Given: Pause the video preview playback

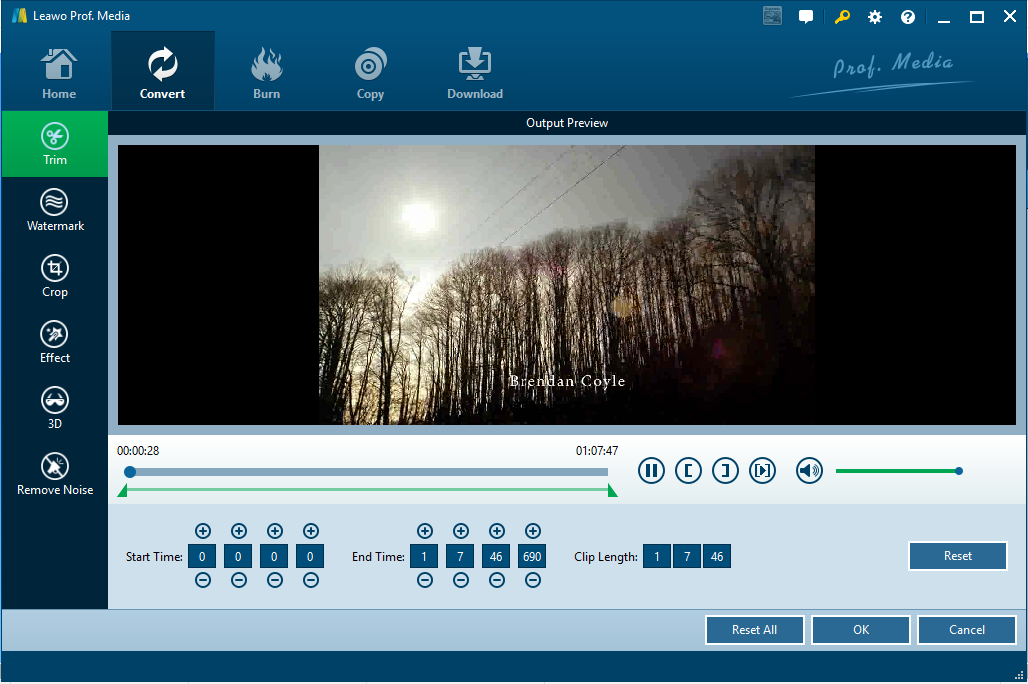Looking at the screenshot, I should click(x=651, y=470).
